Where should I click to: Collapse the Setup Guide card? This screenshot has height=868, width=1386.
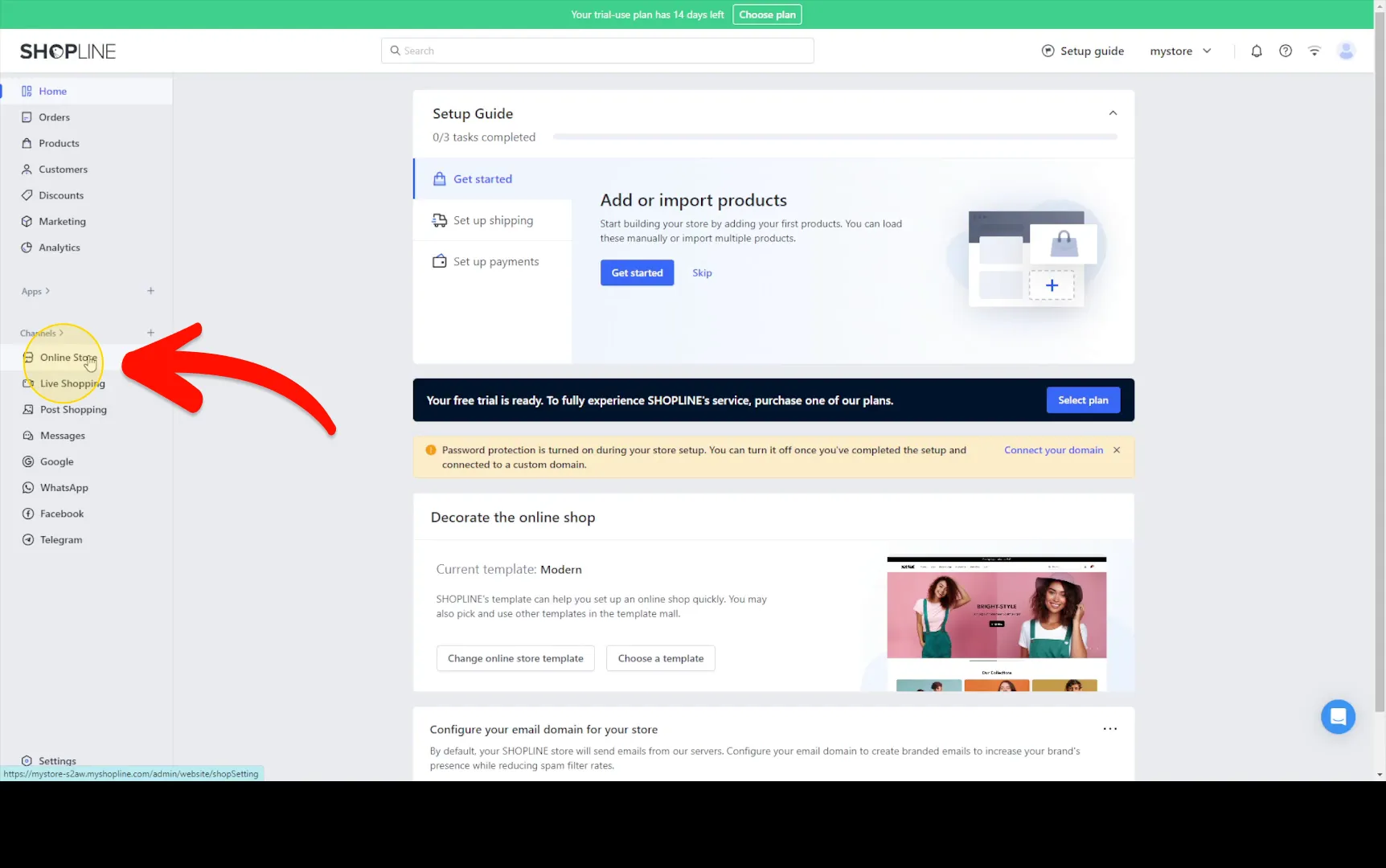(x=1113, y=113)
